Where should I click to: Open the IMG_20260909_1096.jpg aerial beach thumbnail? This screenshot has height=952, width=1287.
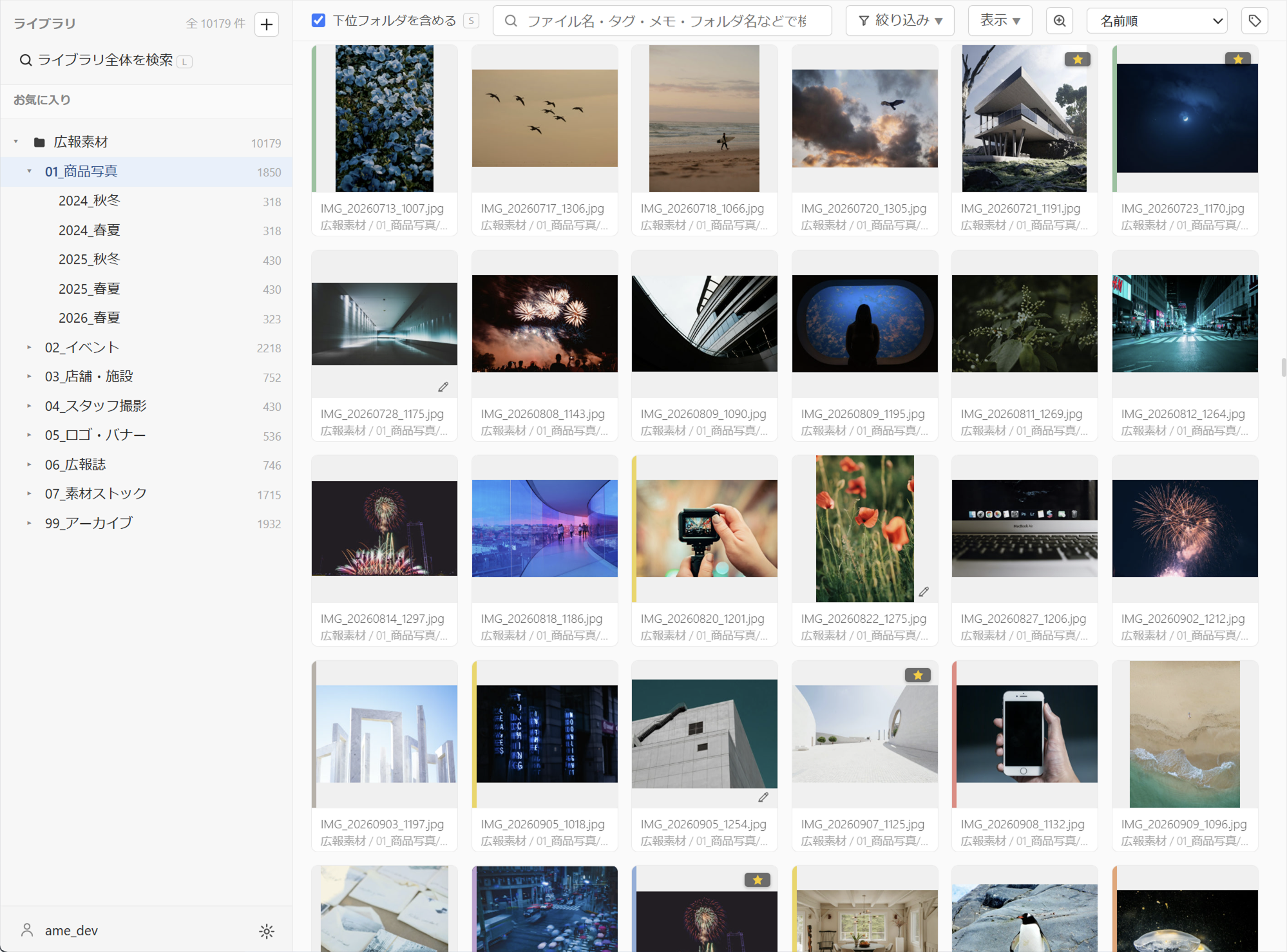(x=1185, y=734)
